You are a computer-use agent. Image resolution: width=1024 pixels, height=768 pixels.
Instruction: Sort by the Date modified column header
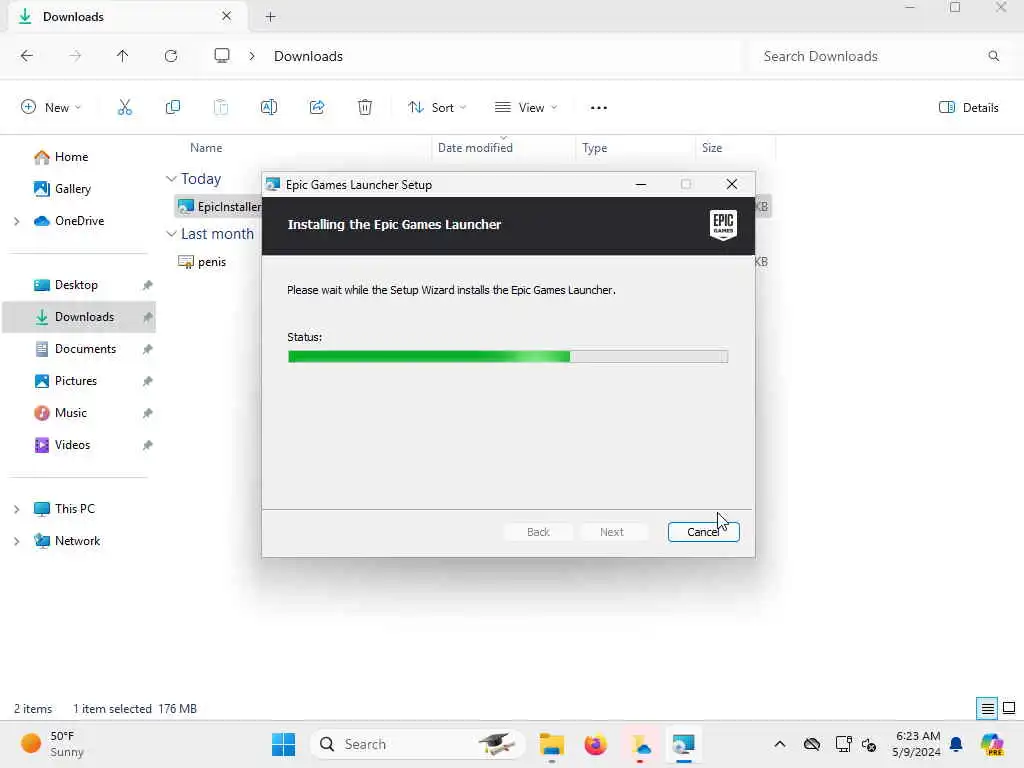tap(475, 148)
